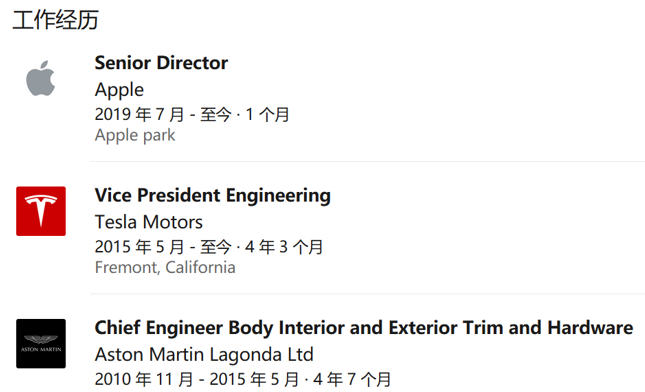
Task: Click the 4 年 7 个月 Aston Martin duration
Action: (352, 379)
